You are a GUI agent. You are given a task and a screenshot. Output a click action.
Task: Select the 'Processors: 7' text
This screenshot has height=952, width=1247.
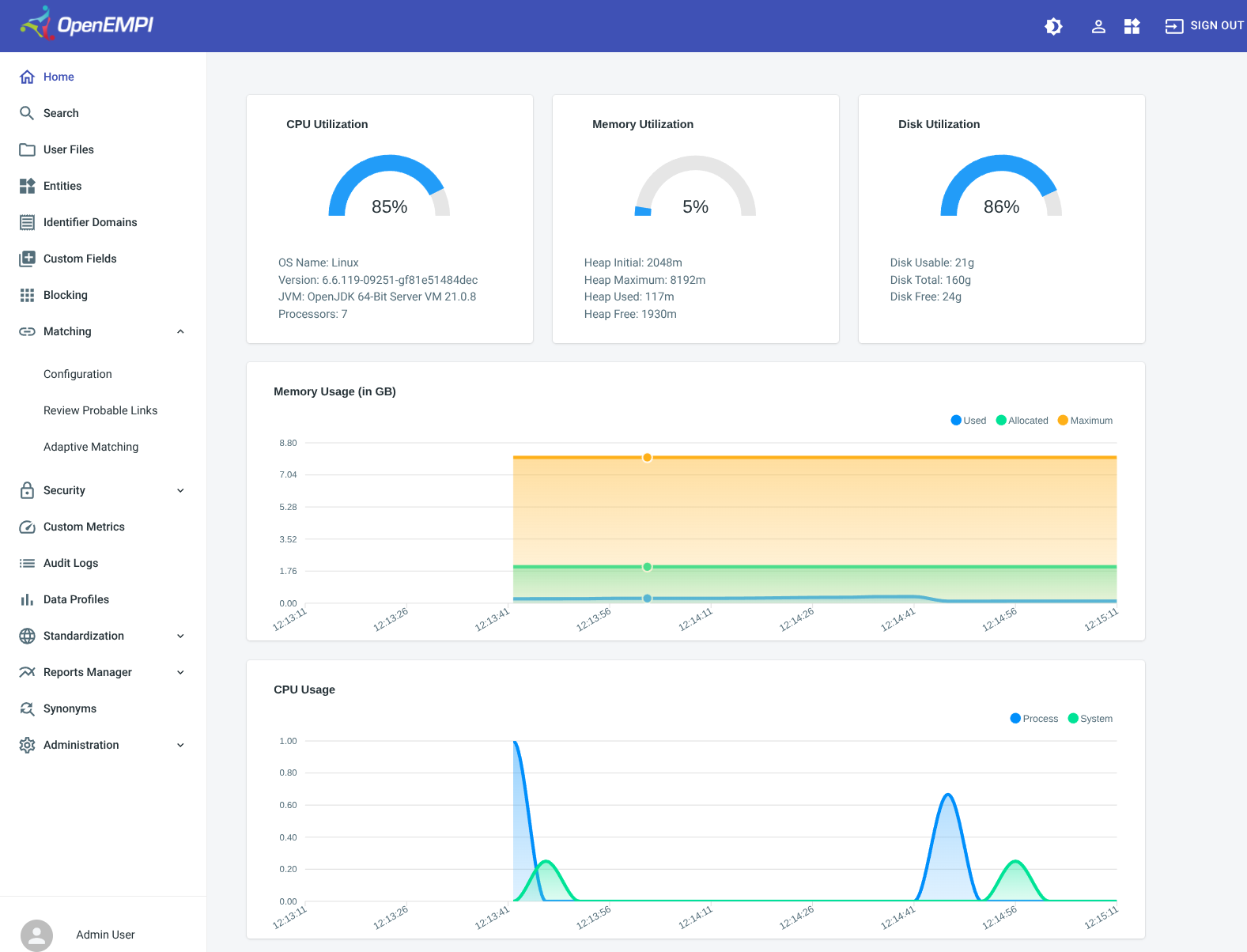click(312, 314)
